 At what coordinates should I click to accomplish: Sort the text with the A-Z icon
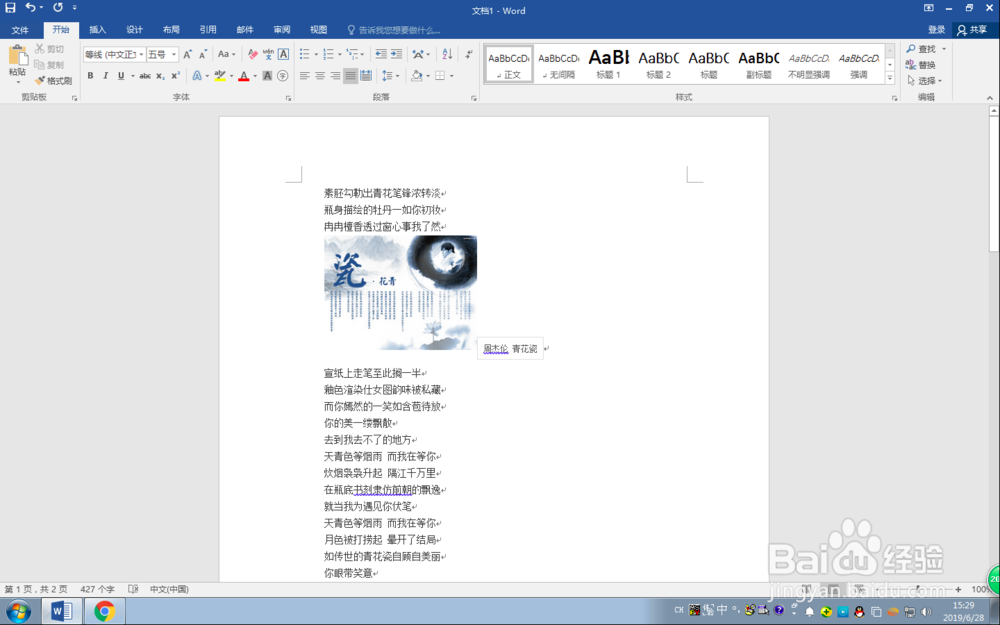pyautogui.click(x=447, y=54)
